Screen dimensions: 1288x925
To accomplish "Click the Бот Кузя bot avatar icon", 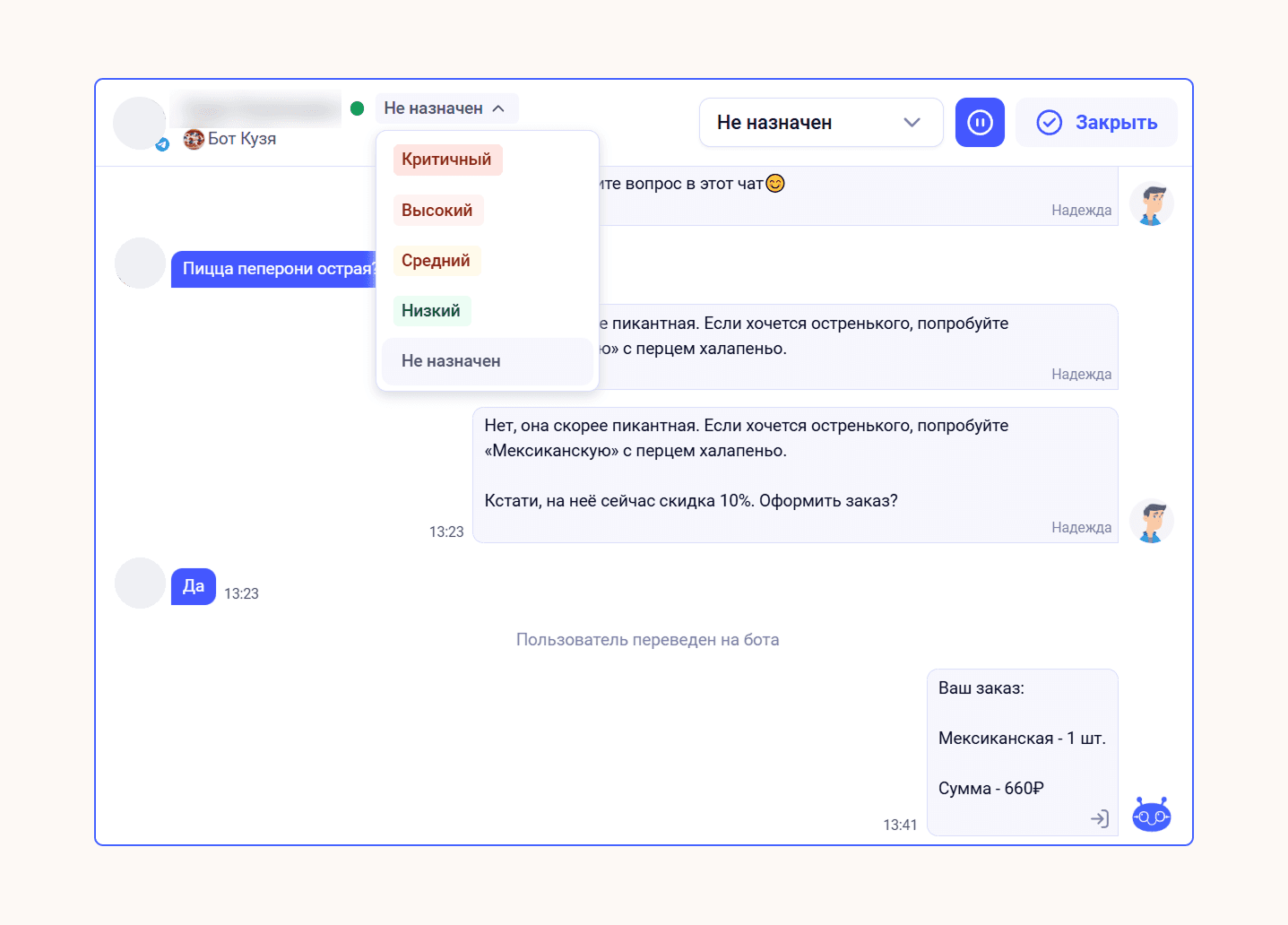I will click(194, 139).
